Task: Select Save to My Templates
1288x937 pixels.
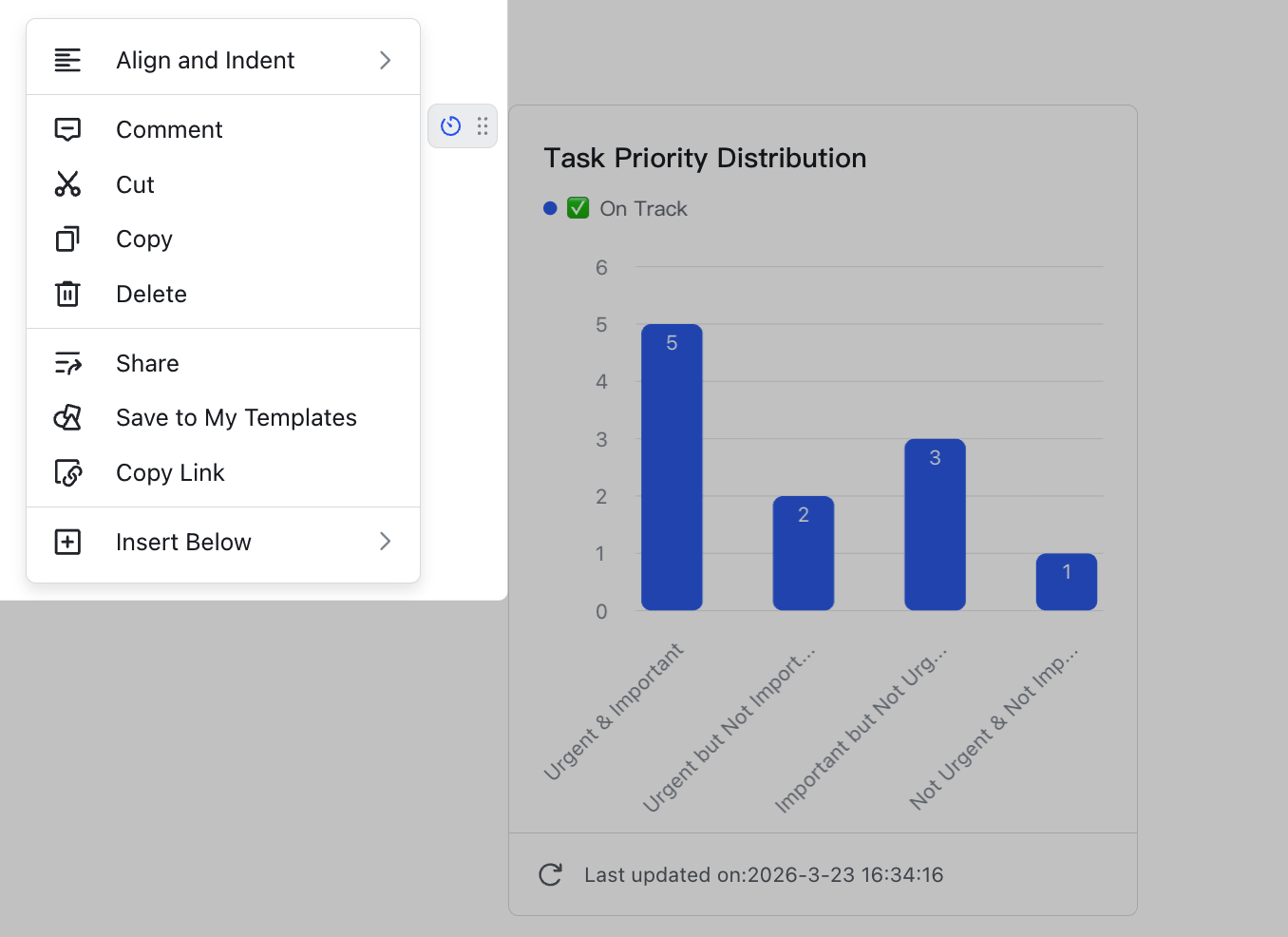Action: pos(223,417)
